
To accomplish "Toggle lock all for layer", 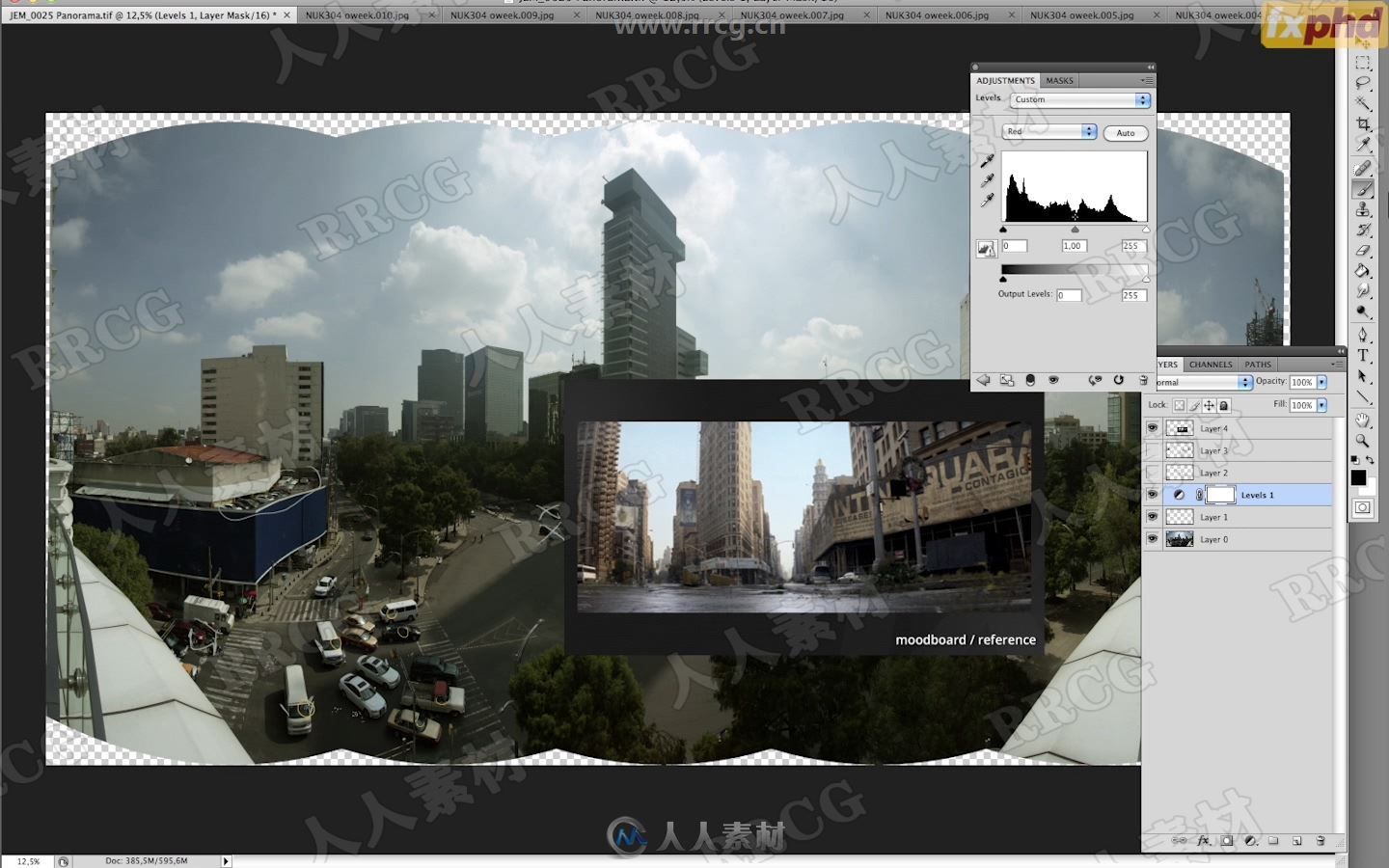I will [1224, 406].
